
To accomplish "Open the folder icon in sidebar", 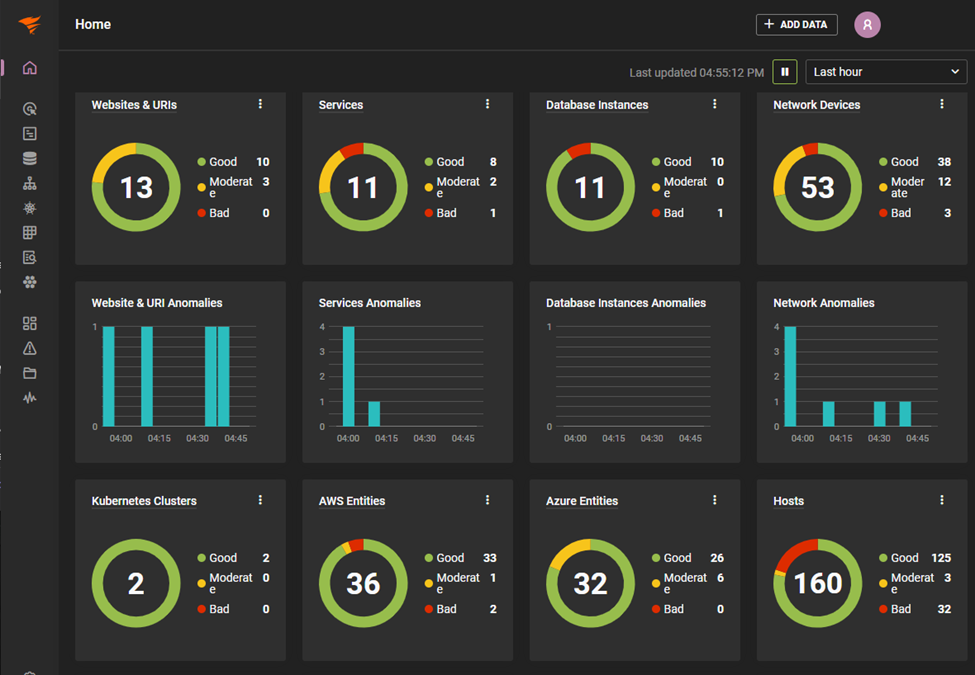I will 29,373.
